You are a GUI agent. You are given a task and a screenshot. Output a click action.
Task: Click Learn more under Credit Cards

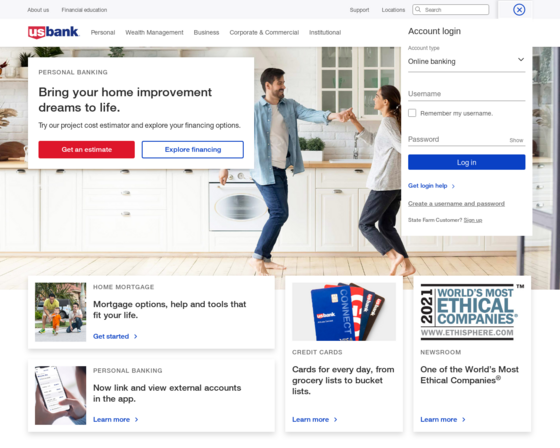(310, 420)
